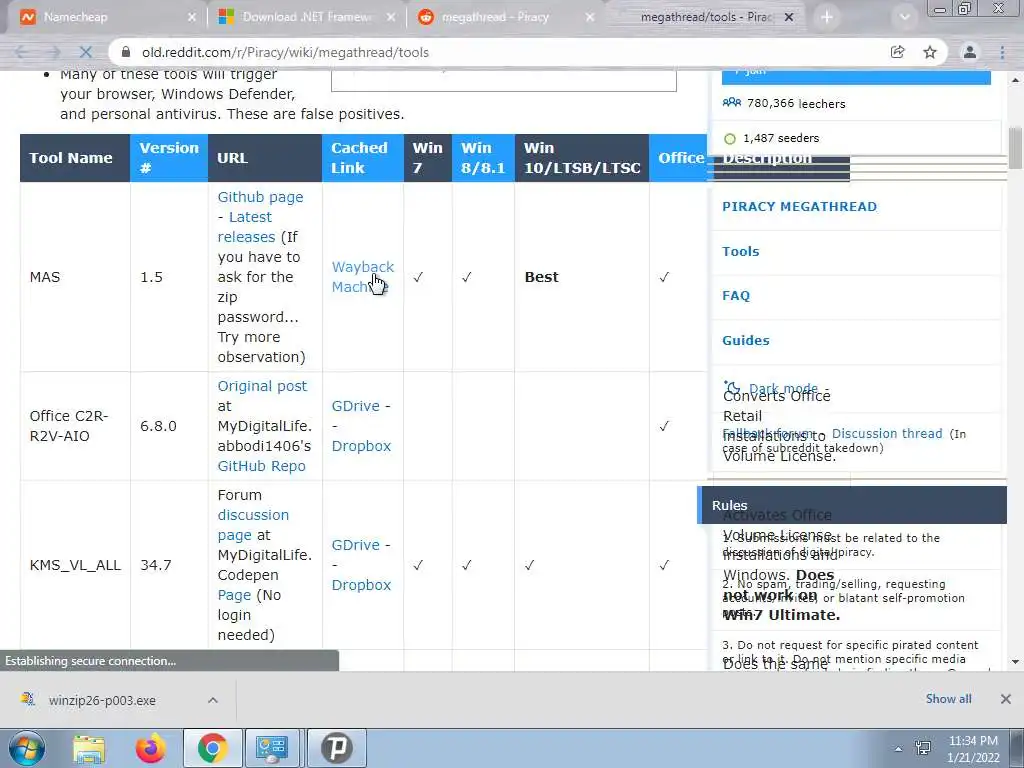Open the taskbar clock showing 11:34 PM
This screenshot has width=1024, height=768.
[973, 749]
